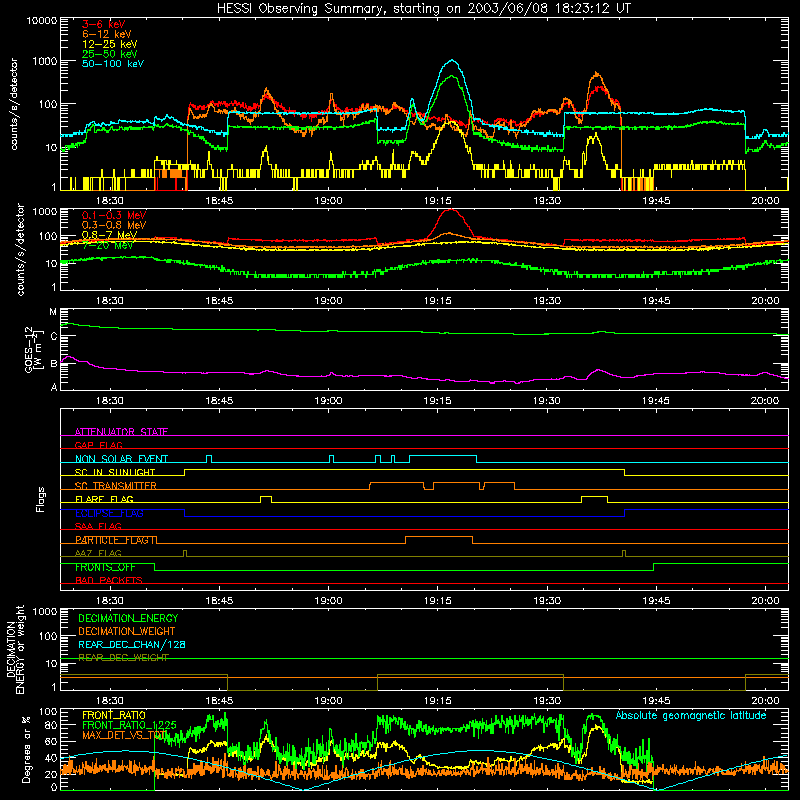Click the Flags axis title
Viewport: 800px width, 800px height.
point(41,499)
